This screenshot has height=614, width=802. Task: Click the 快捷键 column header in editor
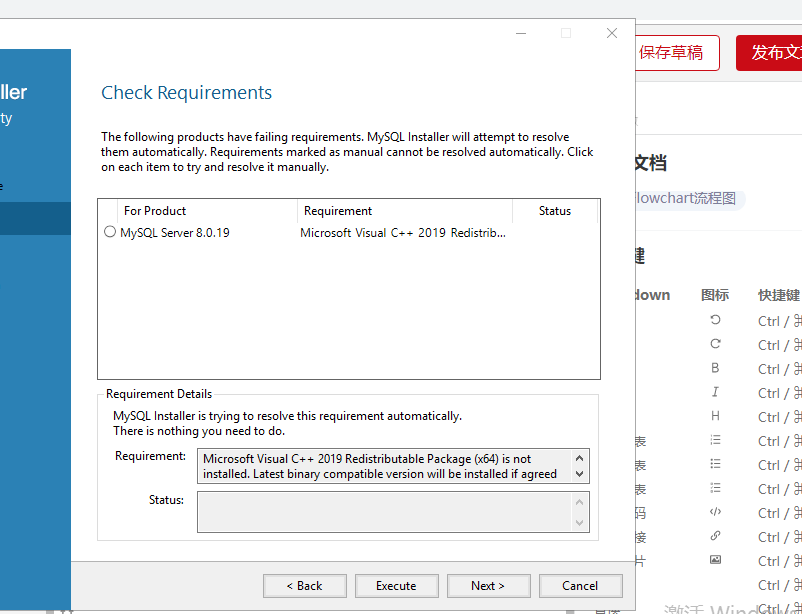coord(779,295)
